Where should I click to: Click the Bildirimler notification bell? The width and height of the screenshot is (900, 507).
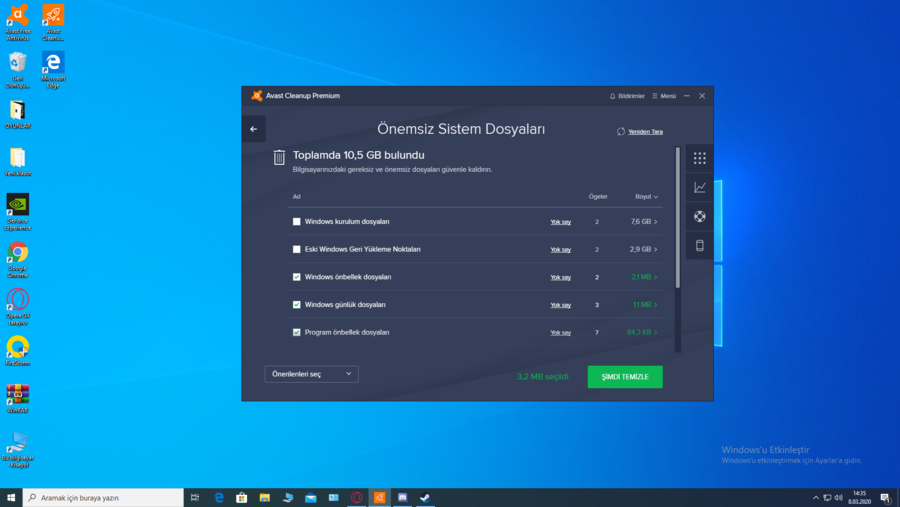click(627, 96)
